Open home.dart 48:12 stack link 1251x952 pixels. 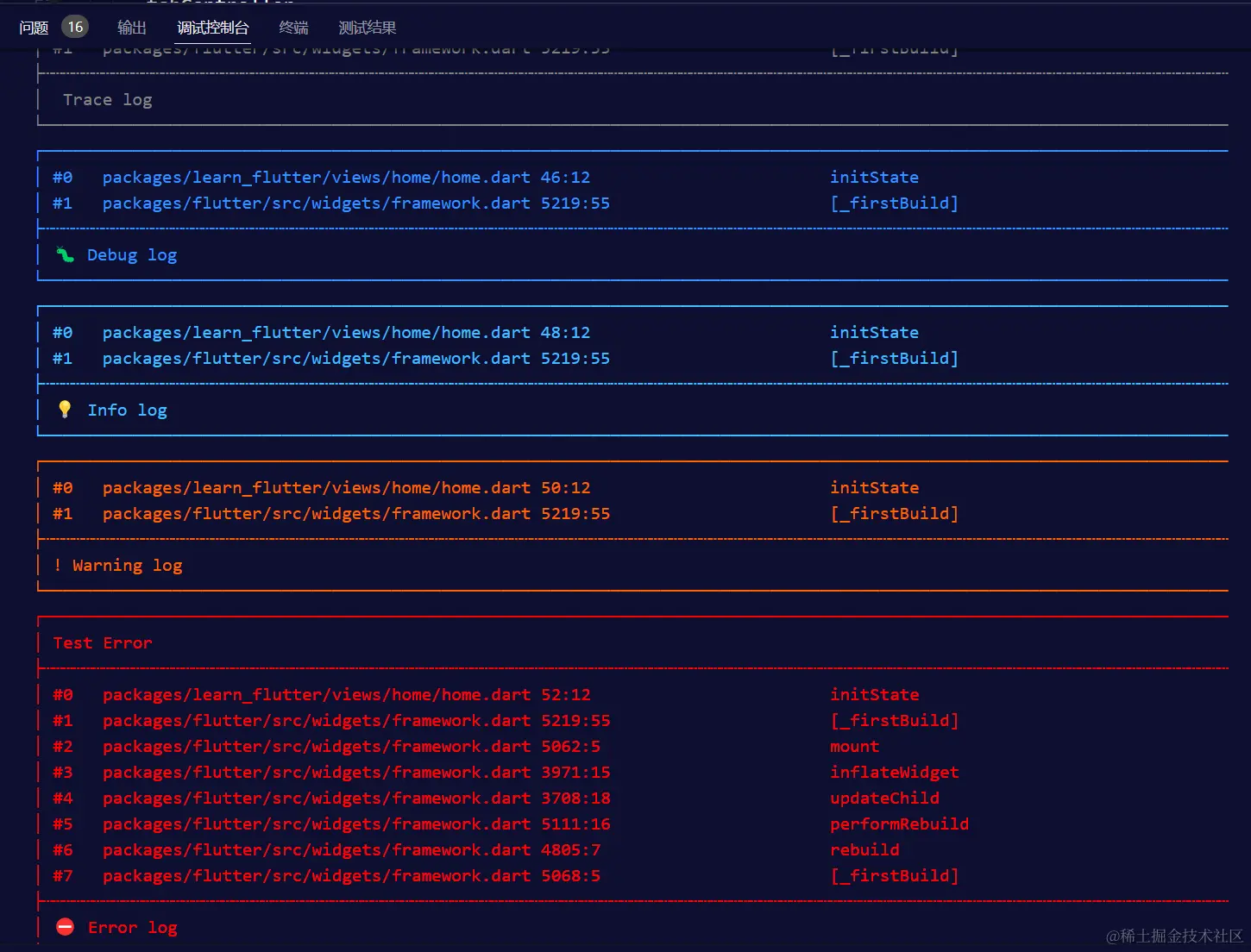click(x=347, y=332)
